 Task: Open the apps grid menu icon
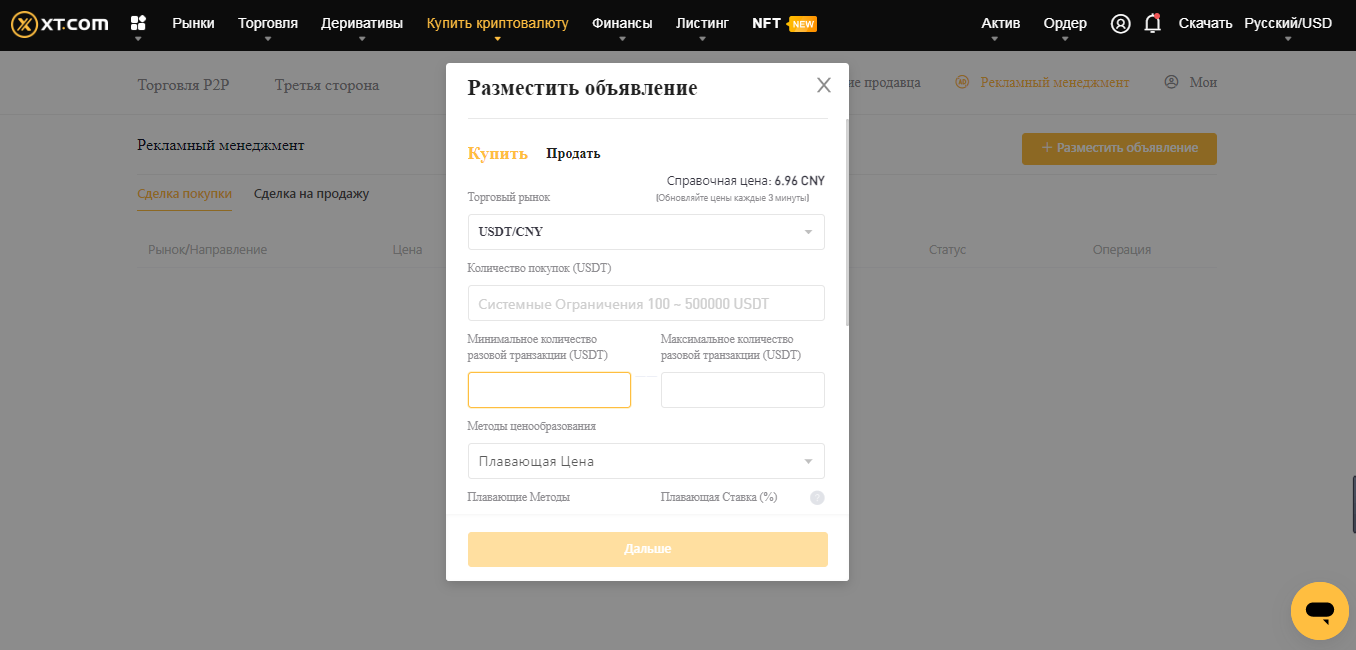point(138,23)
